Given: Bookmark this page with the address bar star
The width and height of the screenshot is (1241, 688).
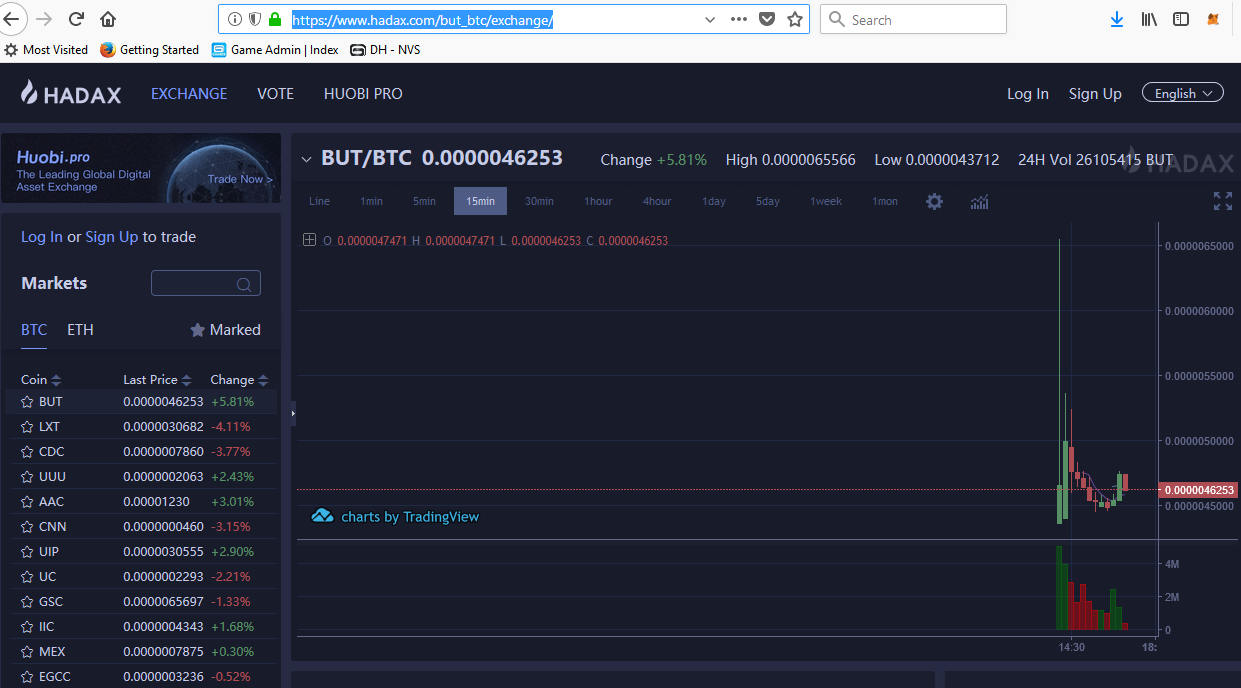Looking at the screenshot, I should pos(795,19).
